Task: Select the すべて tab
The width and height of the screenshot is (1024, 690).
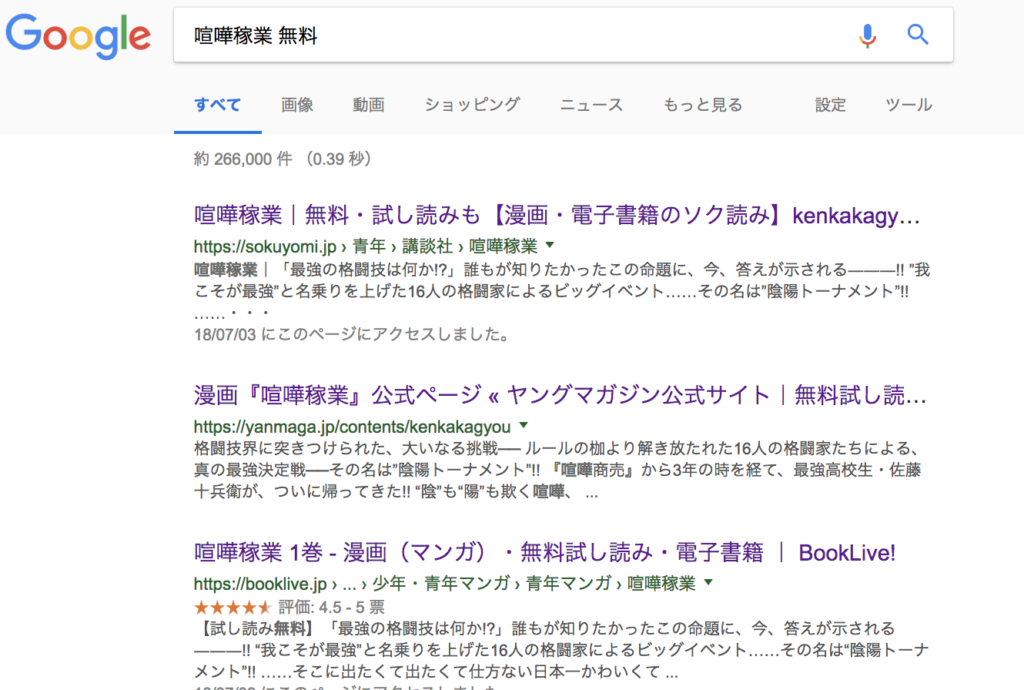Action: coord(217,104)
